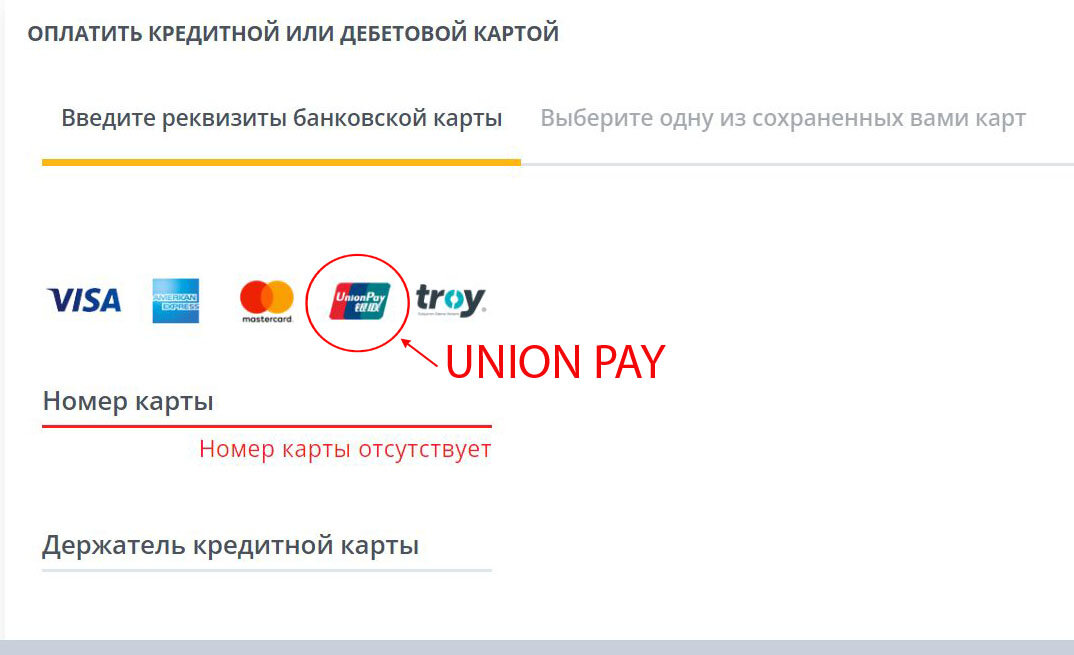Select the Mastercard logo
Image resolution: width=1074 pixels, height=655 pixels.
click(x=267, y=301)
